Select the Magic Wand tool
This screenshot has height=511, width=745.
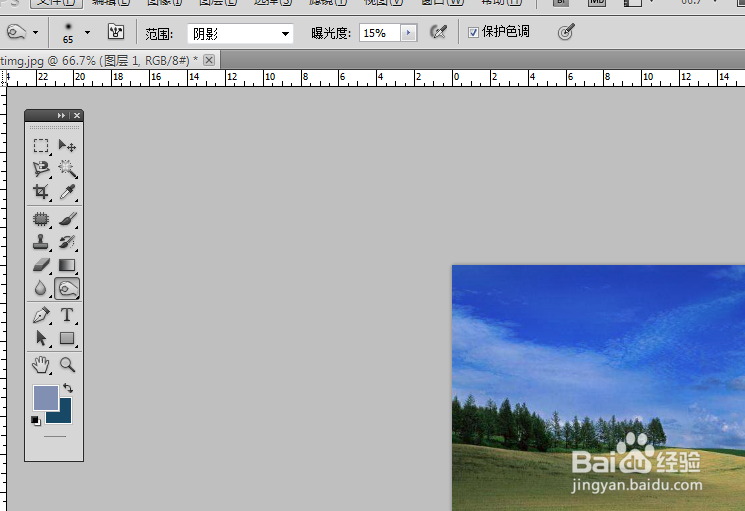coord(67,169)
